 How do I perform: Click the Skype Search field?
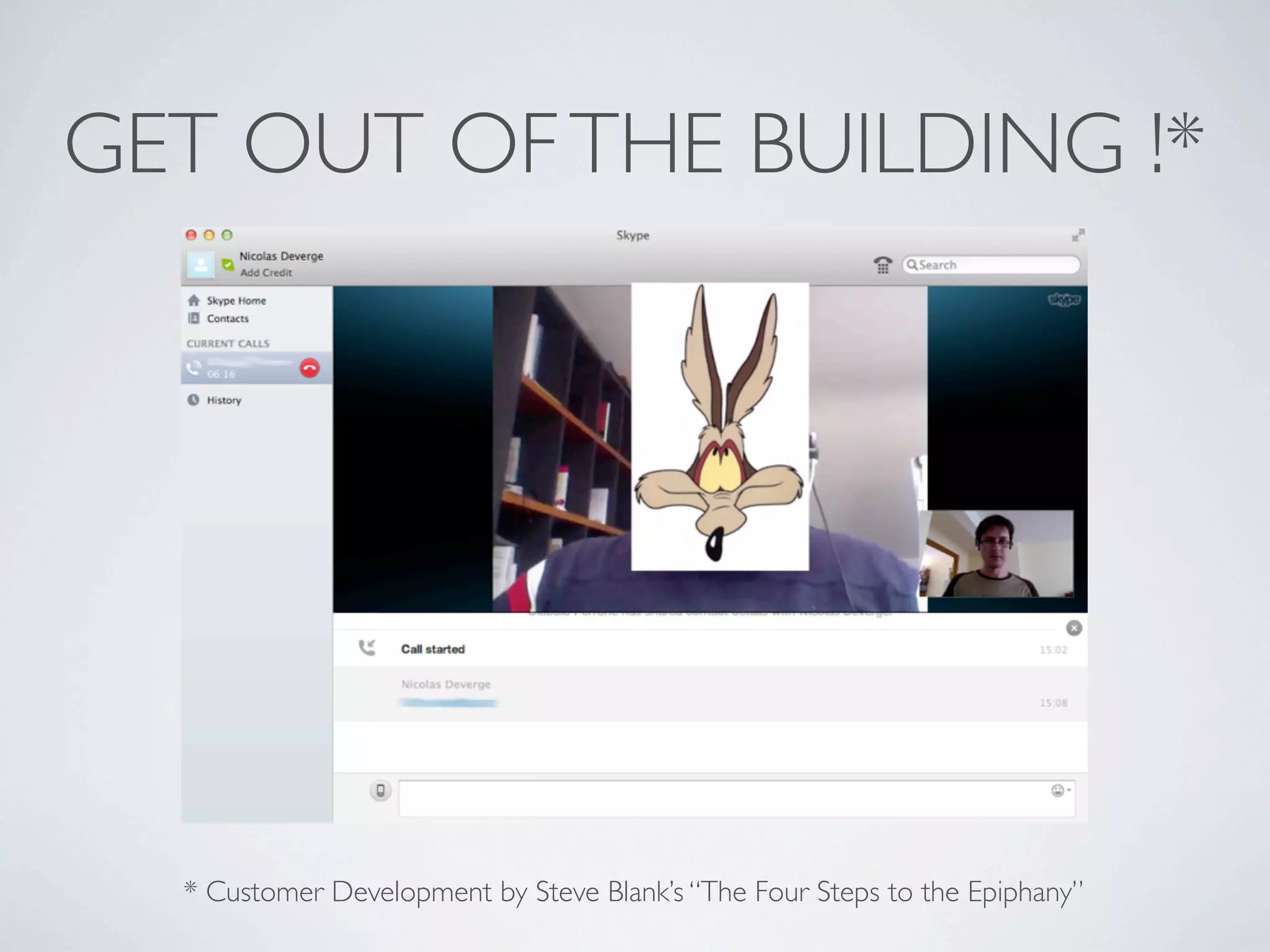coord(991,265)
